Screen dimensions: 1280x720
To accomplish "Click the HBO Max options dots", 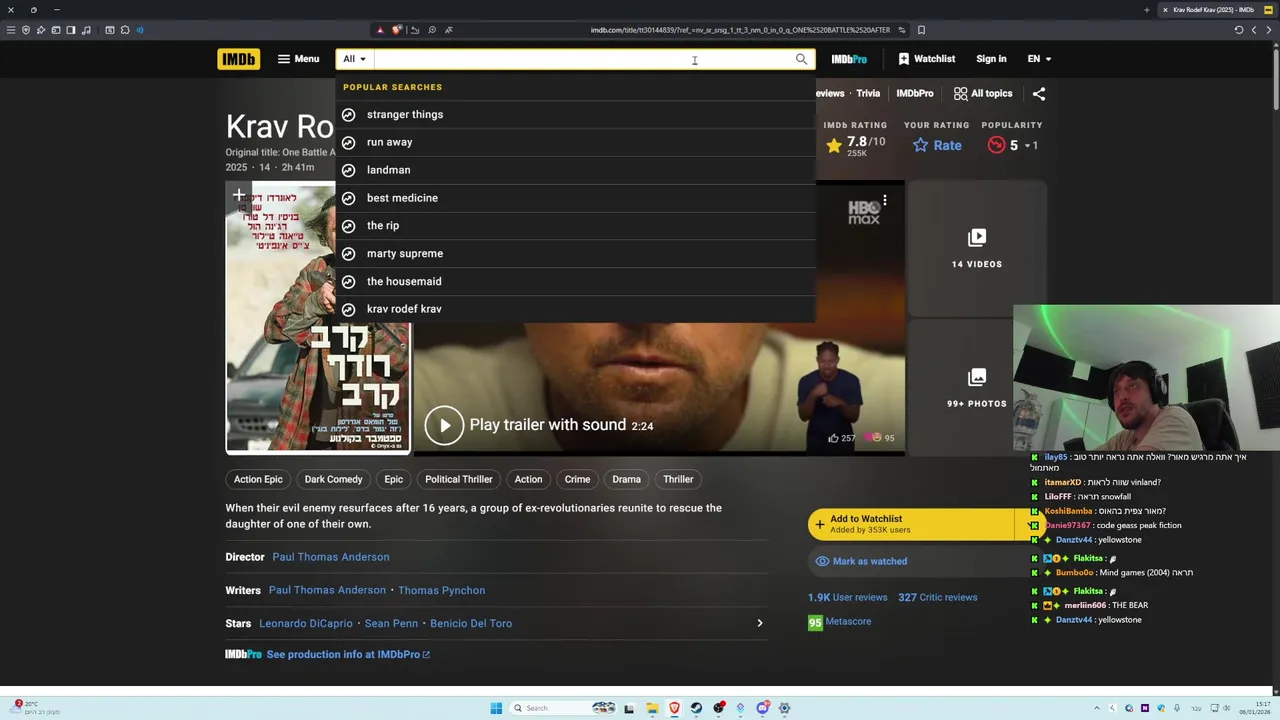I will click(885, 201).
